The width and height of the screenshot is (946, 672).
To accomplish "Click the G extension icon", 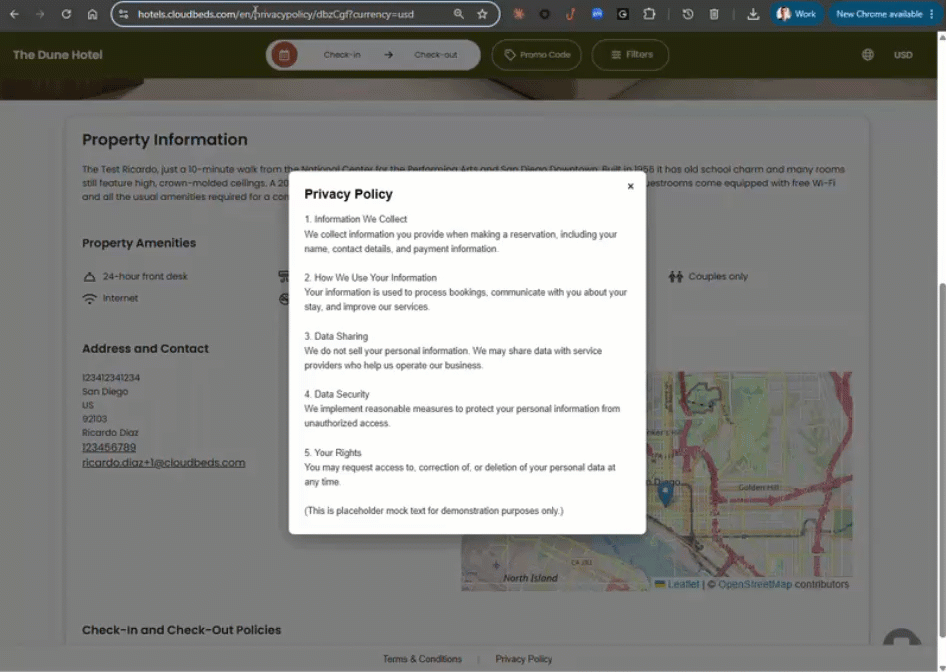I will pos(623,14).
